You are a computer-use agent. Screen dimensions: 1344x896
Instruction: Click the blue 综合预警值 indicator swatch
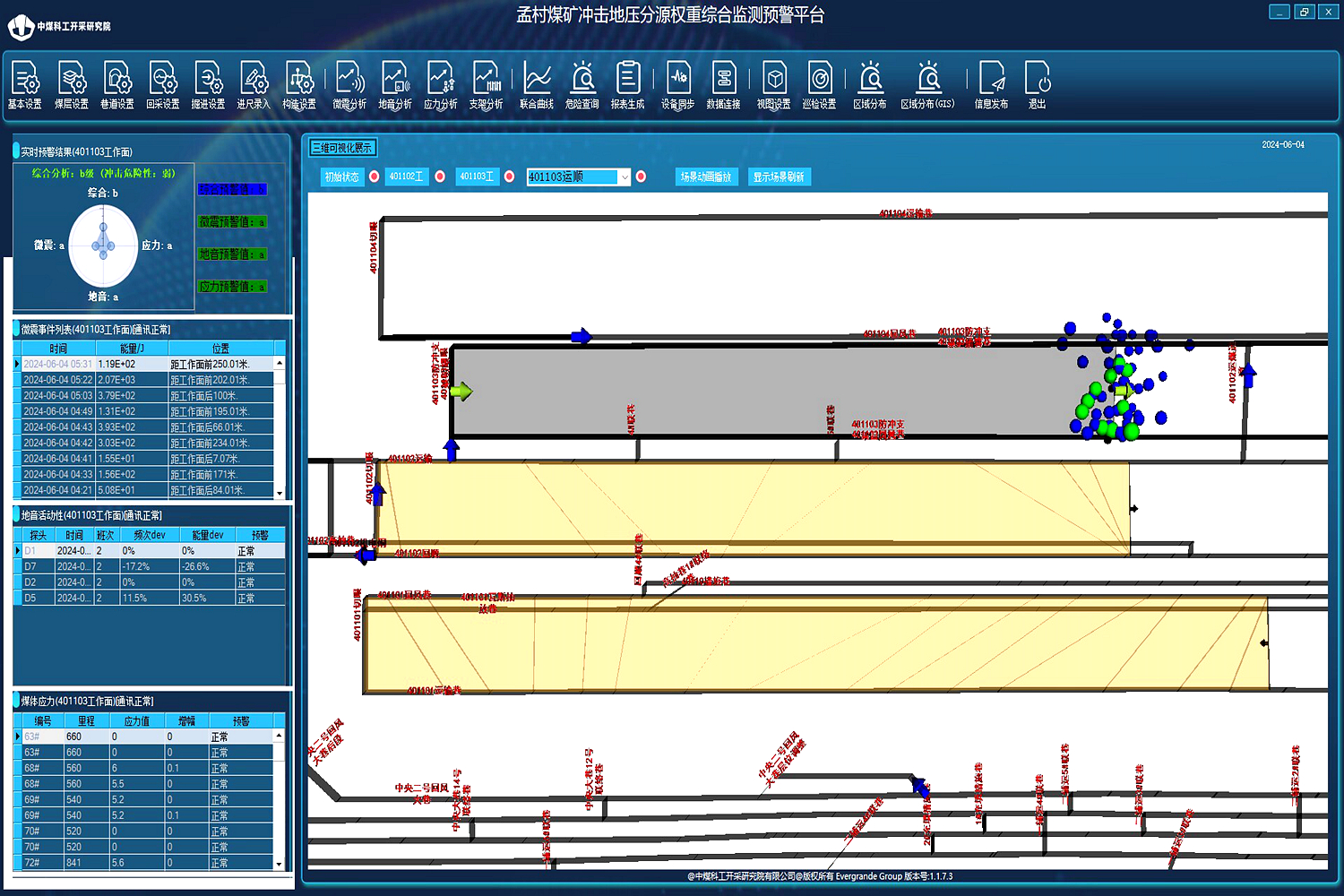coord(232,190)
